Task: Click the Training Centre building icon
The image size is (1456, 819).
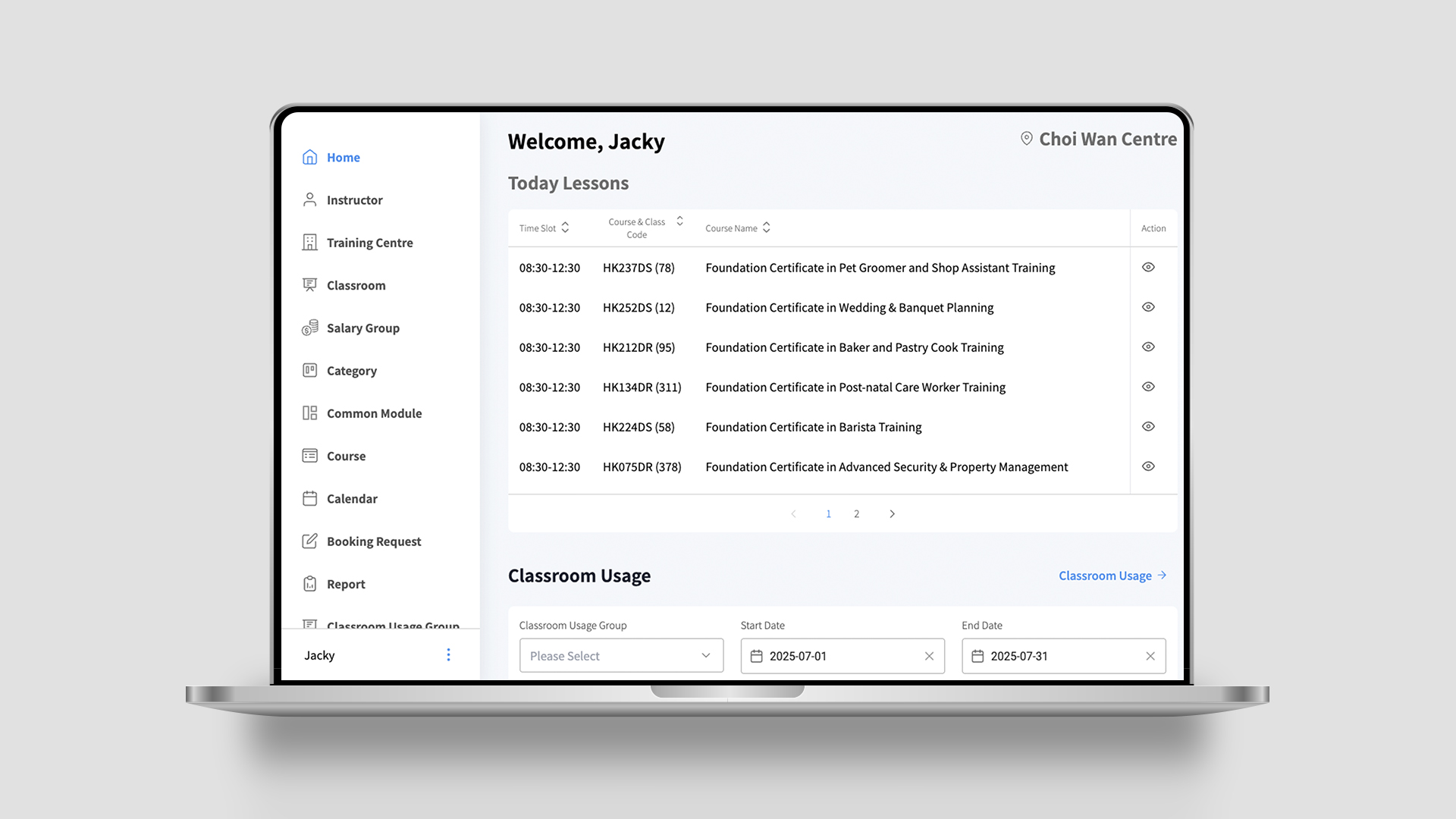Action: point(309,243)
